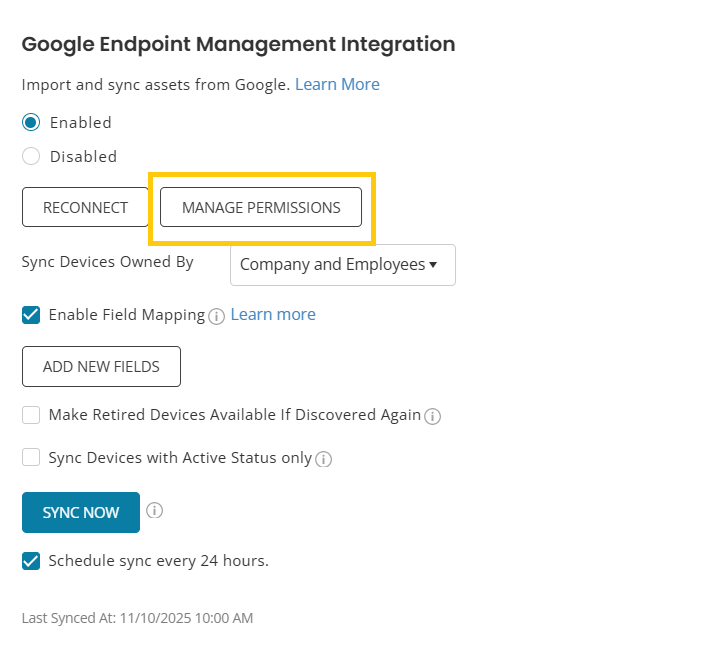Select the Enabled radio button
The image size is (708, 659).
pyautogui.click(x=31, y=123)
